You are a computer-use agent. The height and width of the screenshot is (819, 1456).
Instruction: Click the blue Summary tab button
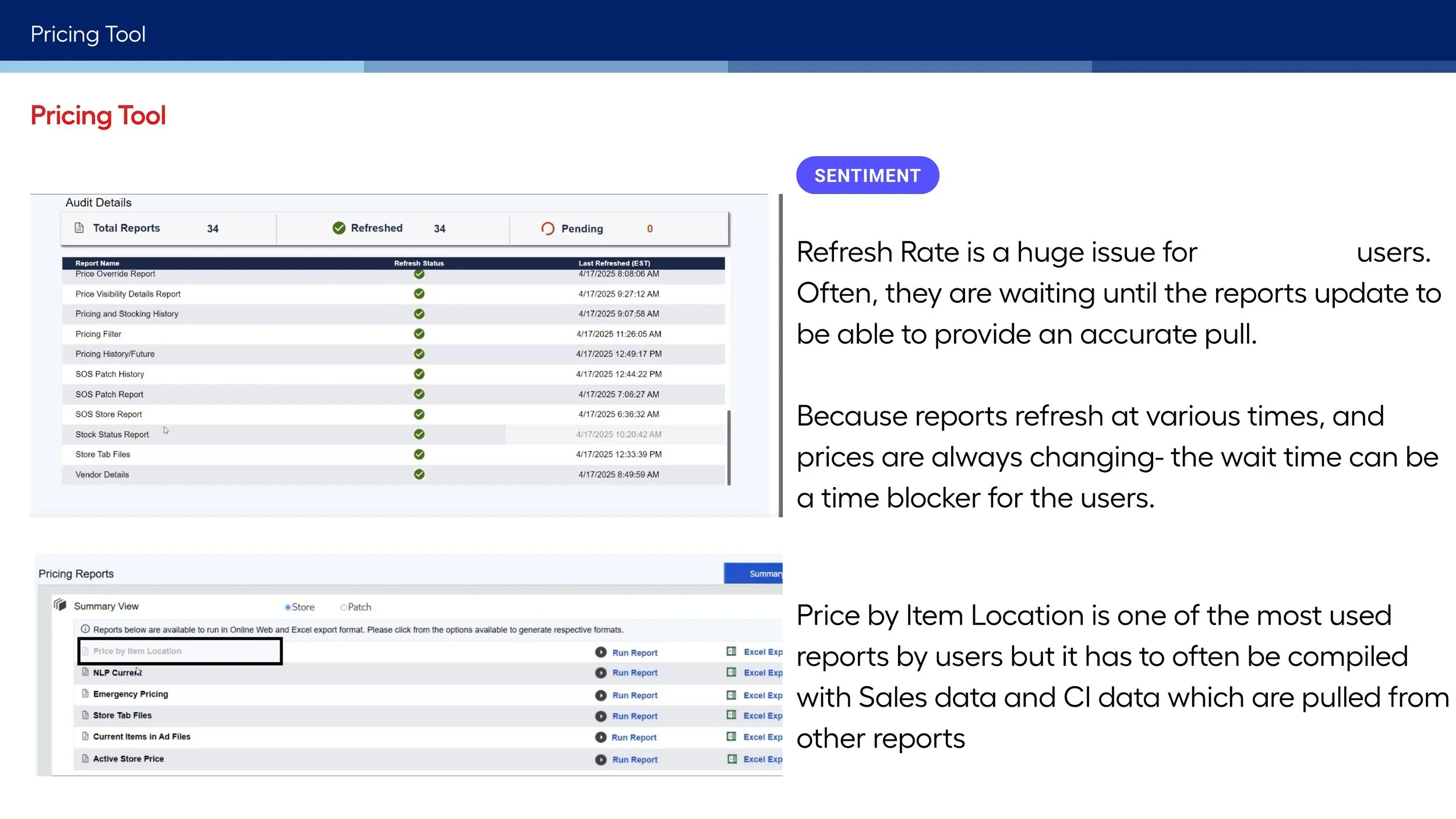[x=753, y=573]
